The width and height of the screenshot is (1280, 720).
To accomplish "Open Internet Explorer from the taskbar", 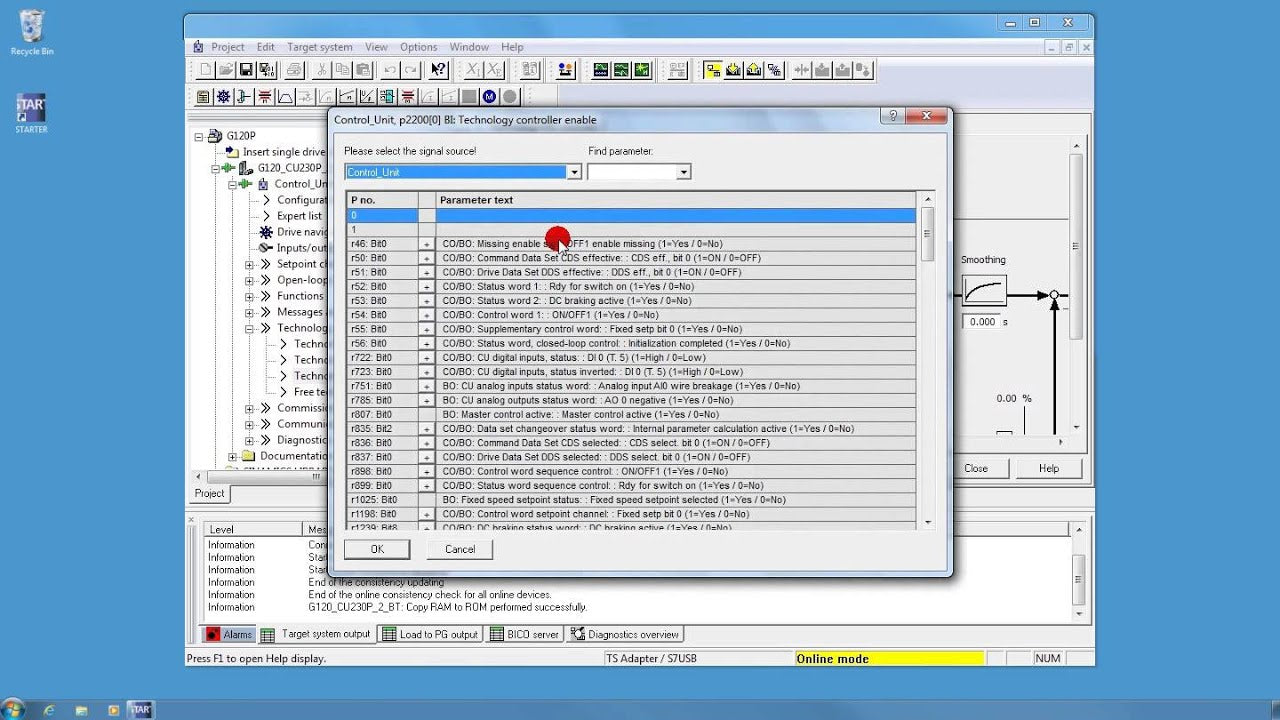I will pyautogui.click(x=49, y=709).
